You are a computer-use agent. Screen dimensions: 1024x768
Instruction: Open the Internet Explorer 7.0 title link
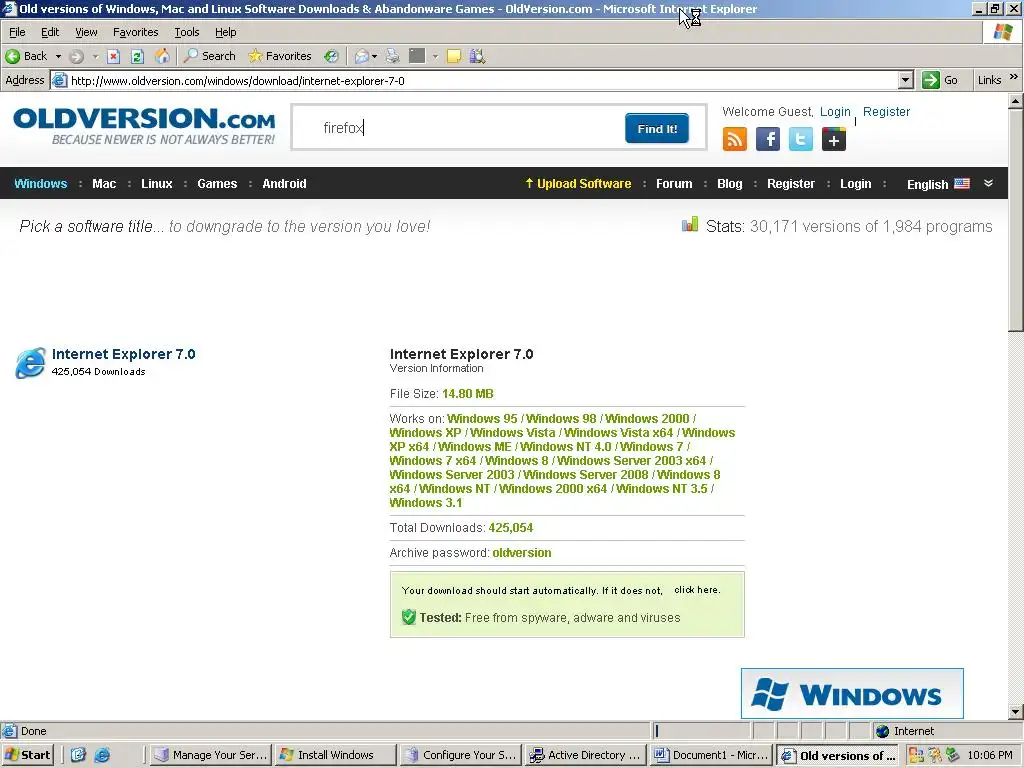click(x=123, y=354)
